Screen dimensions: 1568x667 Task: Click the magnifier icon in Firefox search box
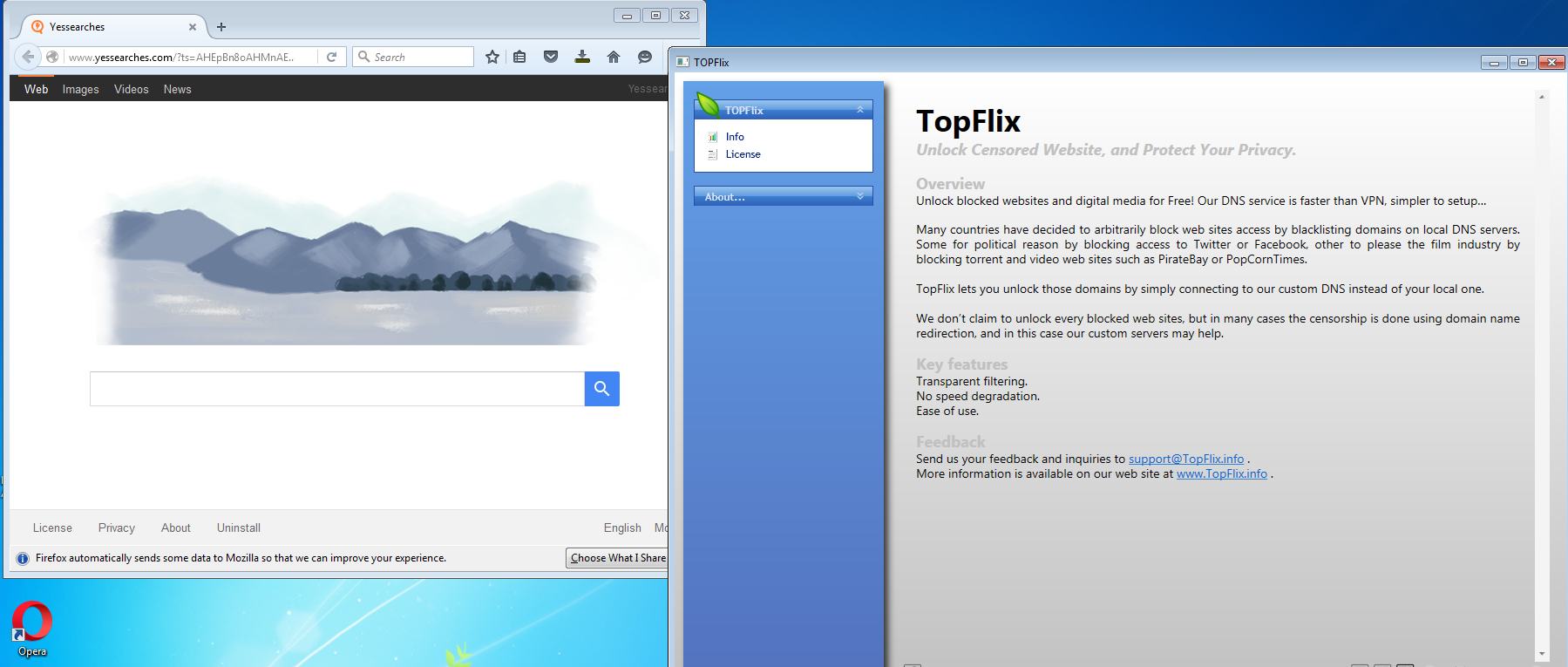(364, 57)
